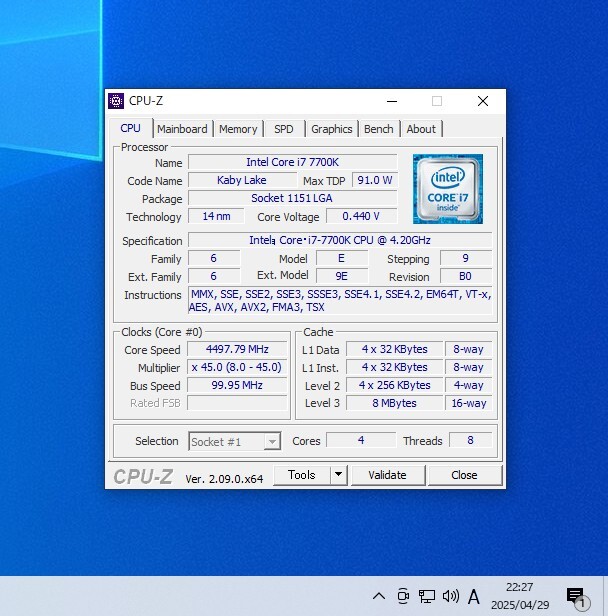Click the CPU-Z app icon in title bar

[x=116, y=101]
